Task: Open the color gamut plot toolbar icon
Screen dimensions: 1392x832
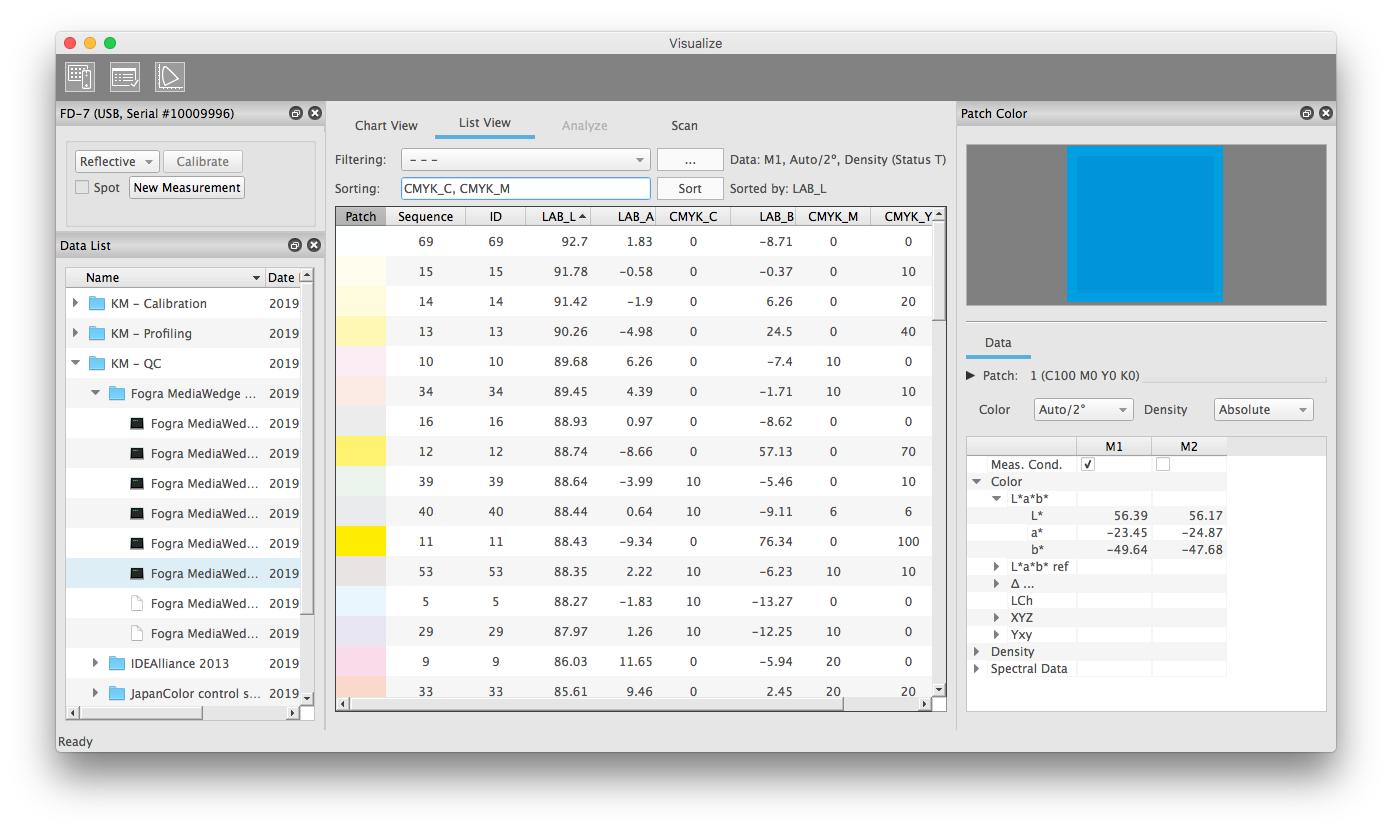Action: pos(170,77)
